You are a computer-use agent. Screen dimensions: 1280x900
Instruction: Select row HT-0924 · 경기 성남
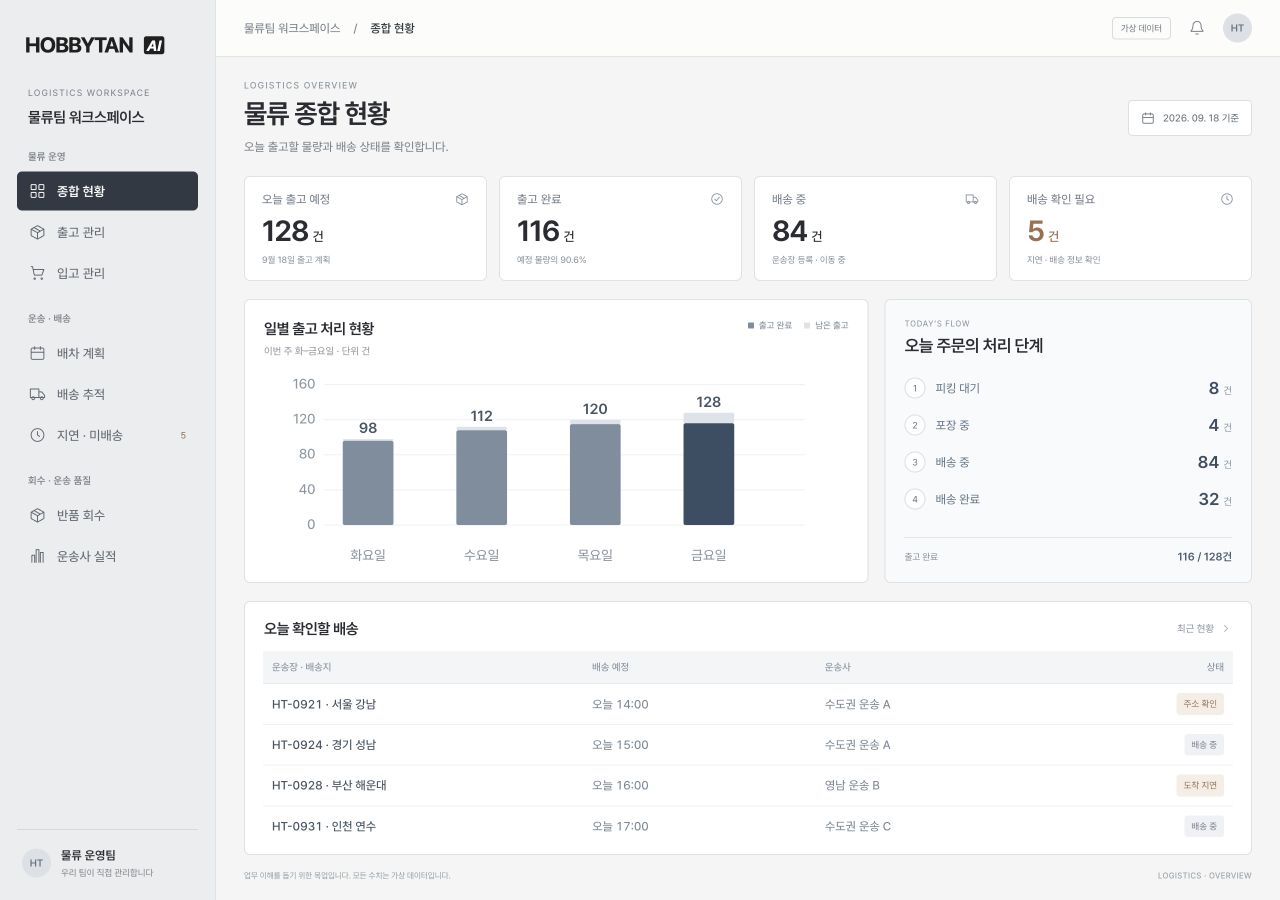748,745
